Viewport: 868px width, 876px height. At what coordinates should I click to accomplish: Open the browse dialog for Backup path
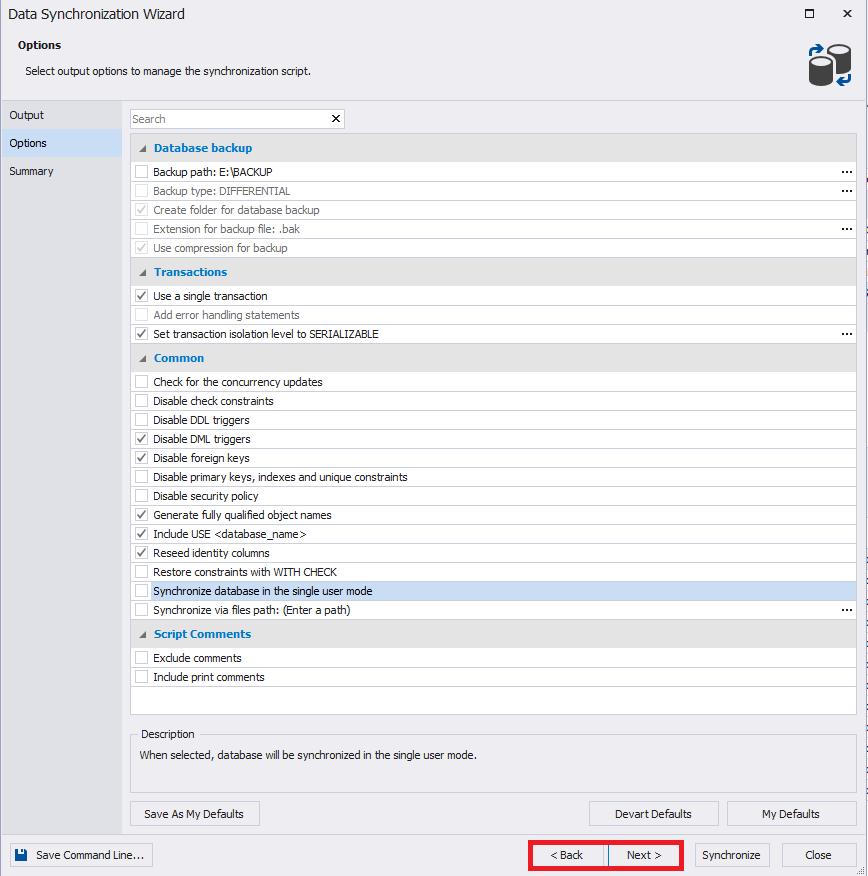846,171
